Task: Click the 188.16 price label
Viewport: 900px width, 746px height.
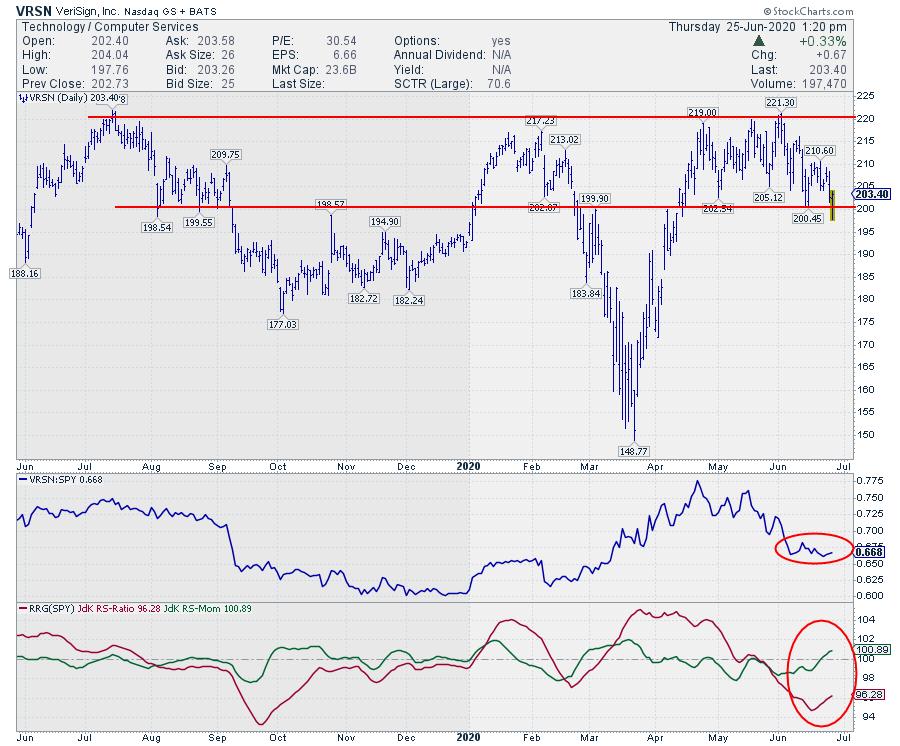Action: [x=25, y=274]
